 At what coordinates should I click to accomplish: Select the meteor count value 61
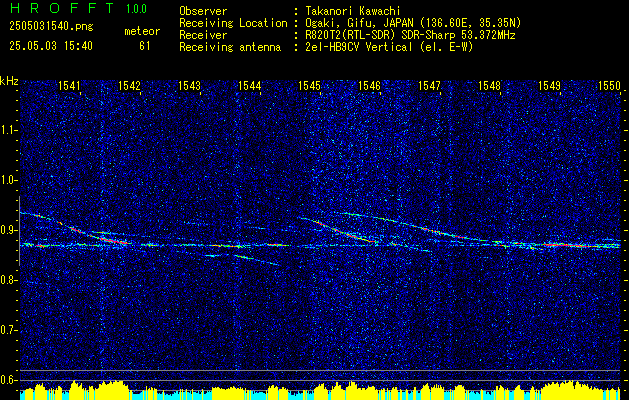tap(145, 46)
